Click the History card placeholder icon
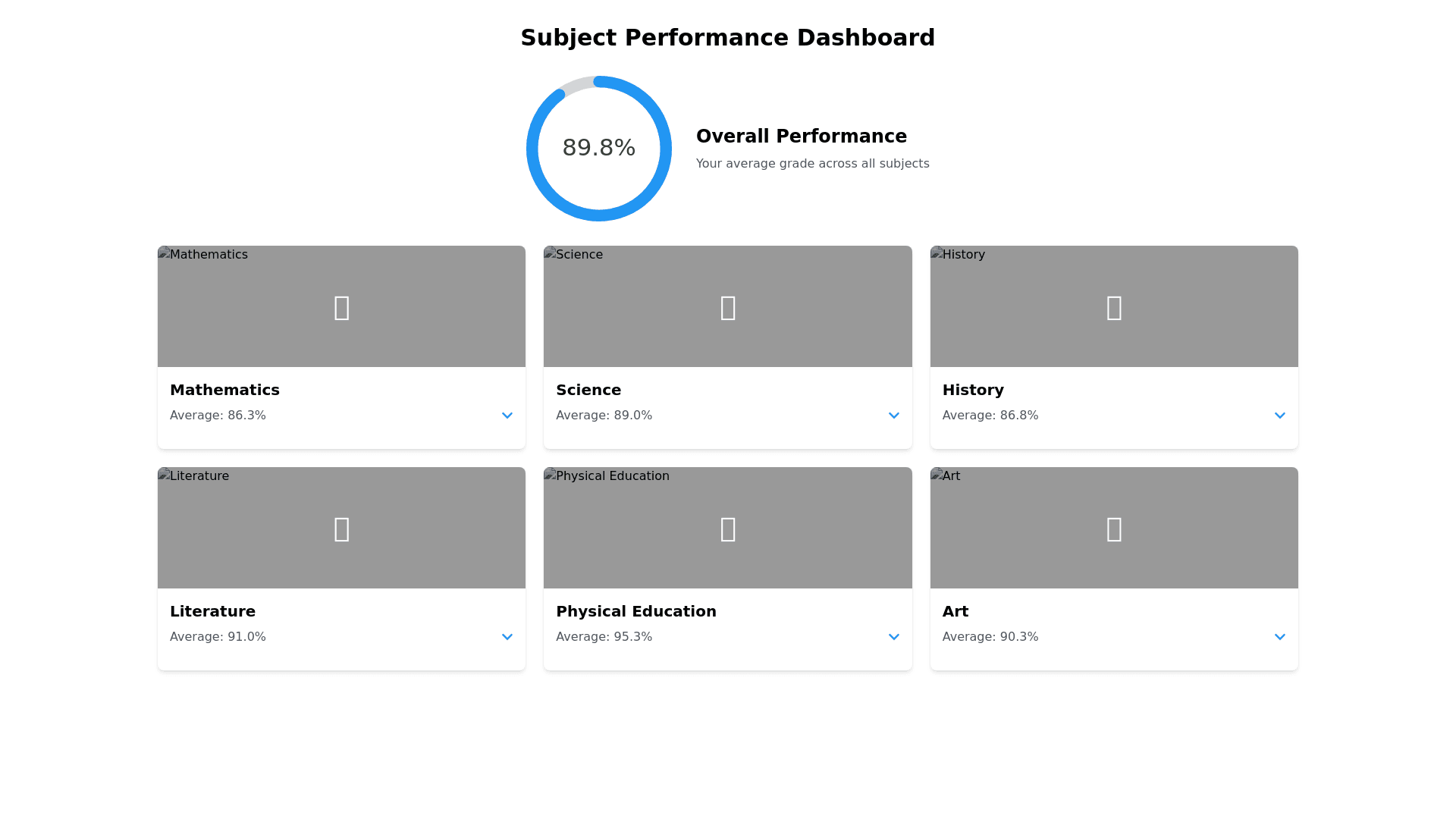Screen dimensions: 1456x819 (x=1114, y=307)
